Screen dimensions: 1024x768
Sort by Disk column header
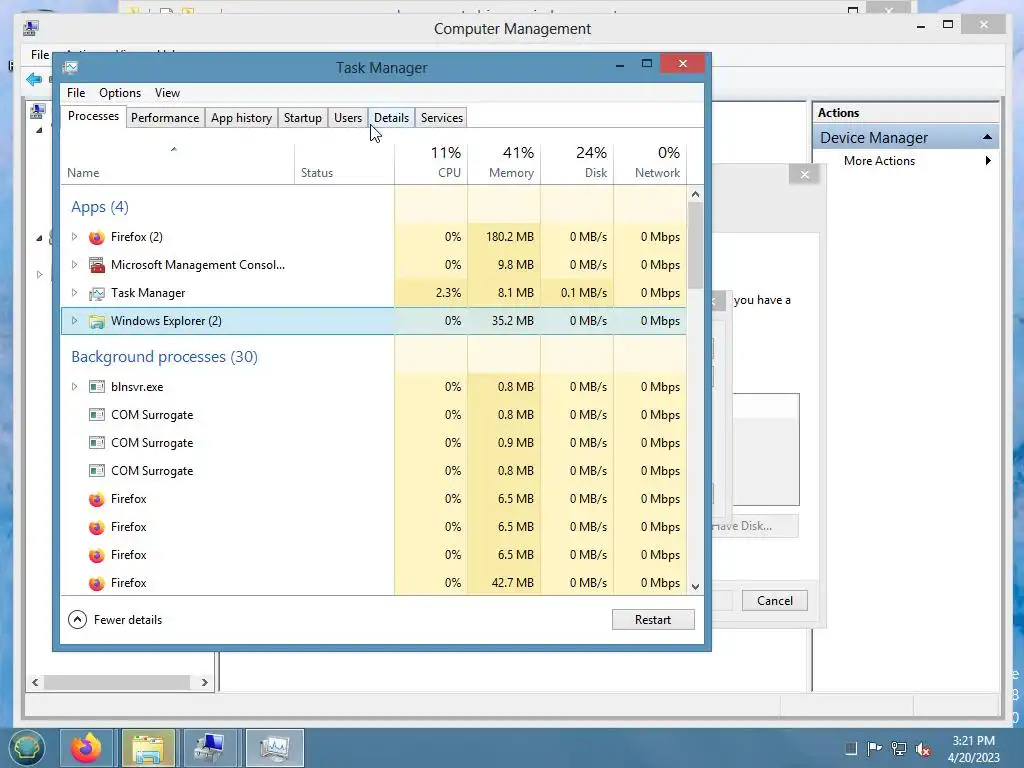(578, 162)
